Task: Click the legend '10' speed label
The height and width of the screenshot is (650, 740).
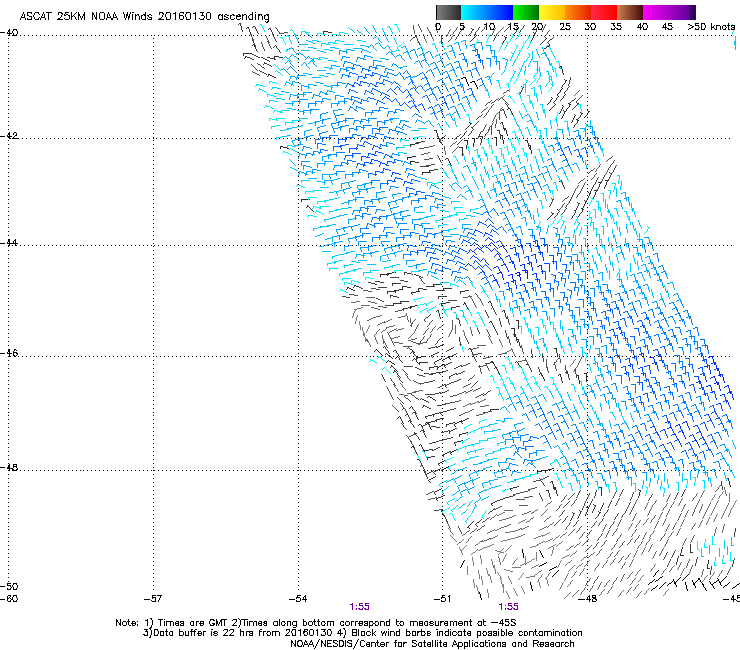Action: pyautogui.click(x=489, y=27)
